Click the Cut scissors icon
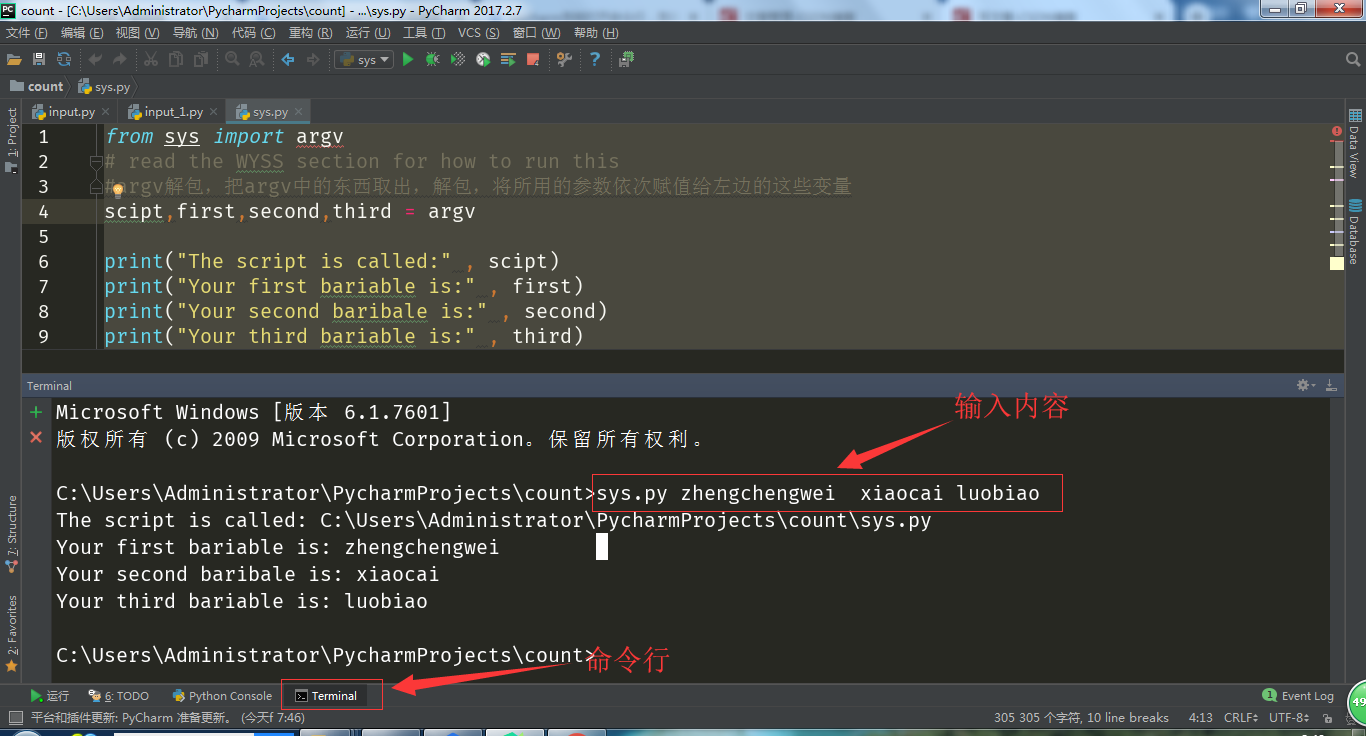The image size is (1366, 736). click(151, 60)
